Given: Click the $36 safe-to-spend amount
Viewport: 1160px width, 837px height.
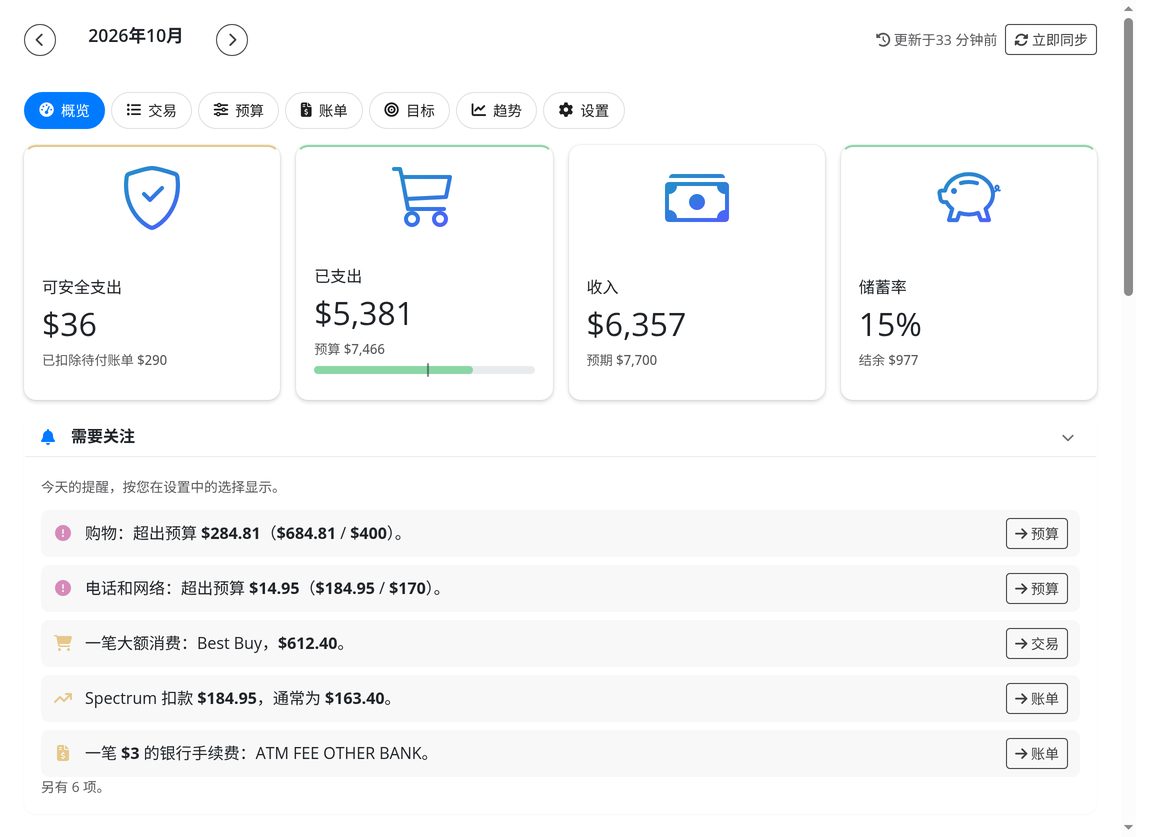Looking at the screenshot, I should coord(69,325).
